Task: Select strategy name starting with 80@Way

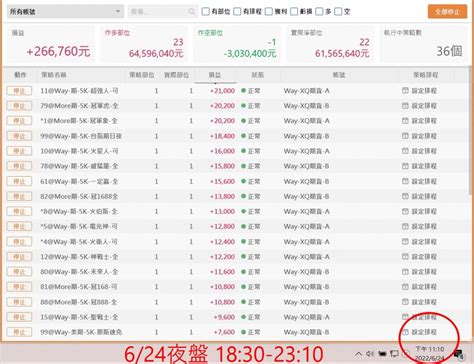Action: pos(79,272)
